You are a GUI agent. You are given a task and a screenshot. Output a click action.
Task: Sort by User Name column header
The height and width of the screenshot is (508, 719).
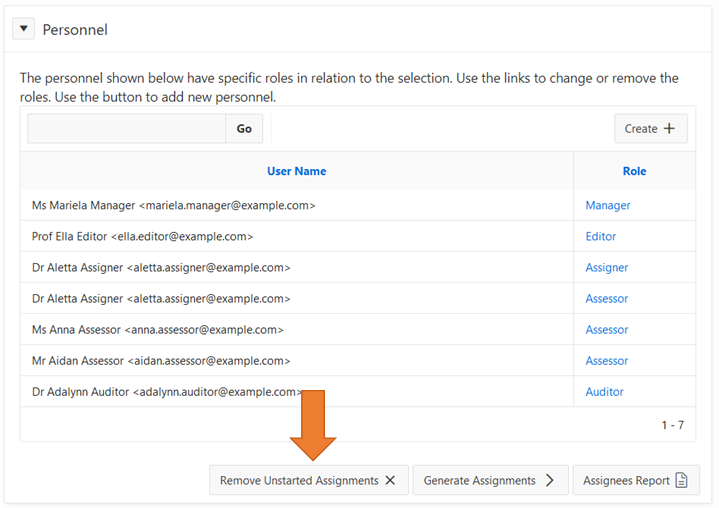[297, 171]
